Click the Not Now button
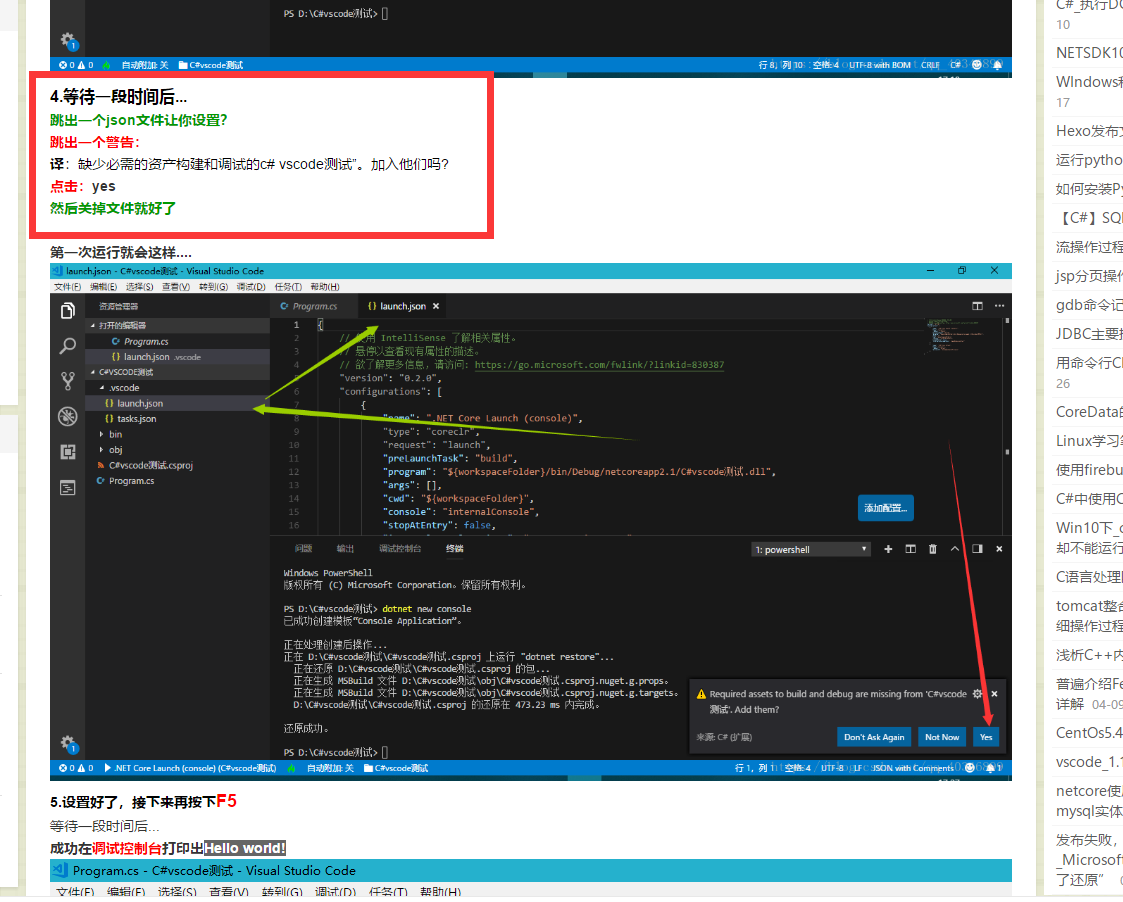Image resolution: width=1123 pixels, height=902 pixels. point(942,737)
